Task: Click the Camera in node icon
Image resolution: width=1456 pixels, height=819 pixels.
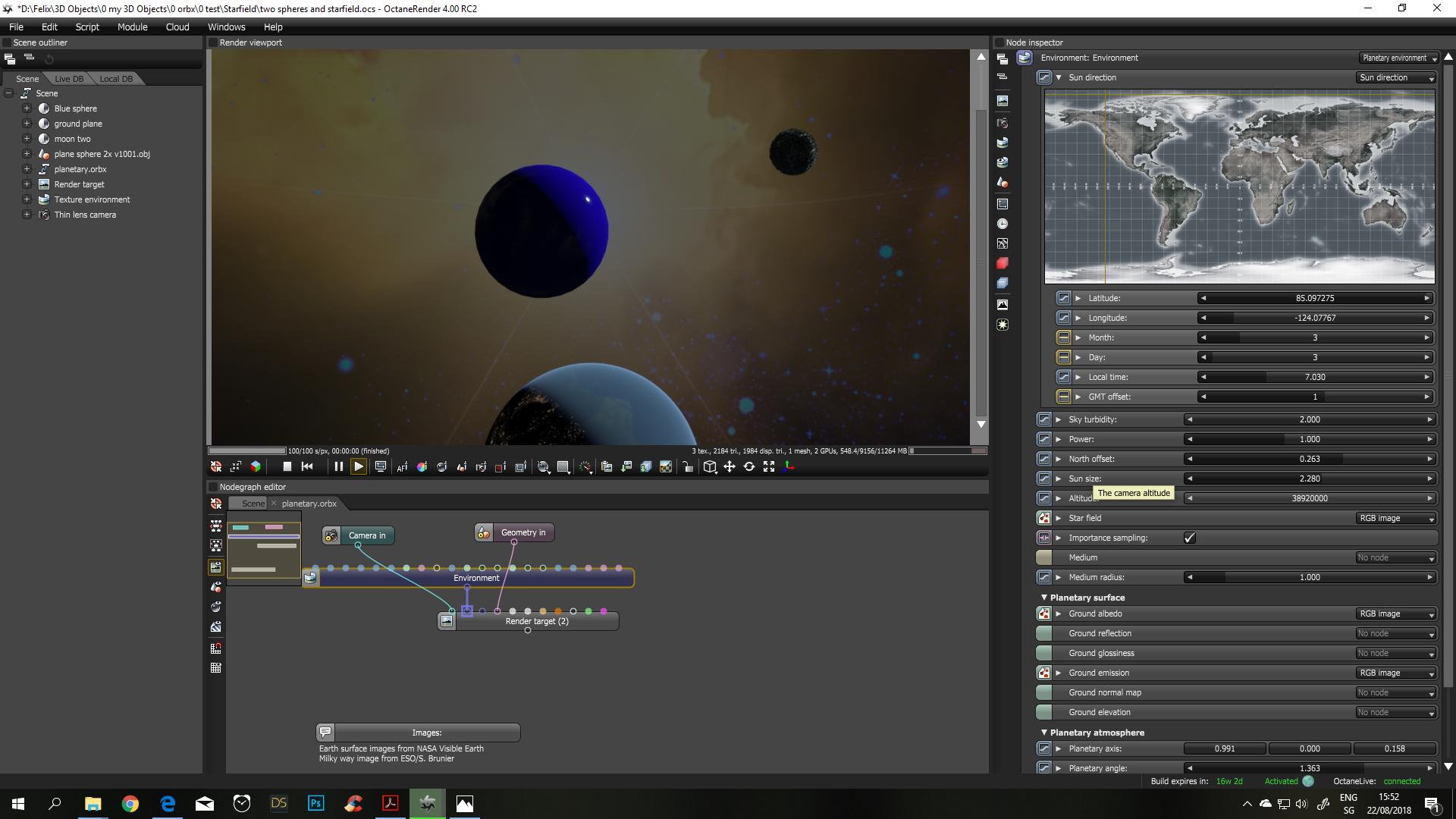Action: 331,536
